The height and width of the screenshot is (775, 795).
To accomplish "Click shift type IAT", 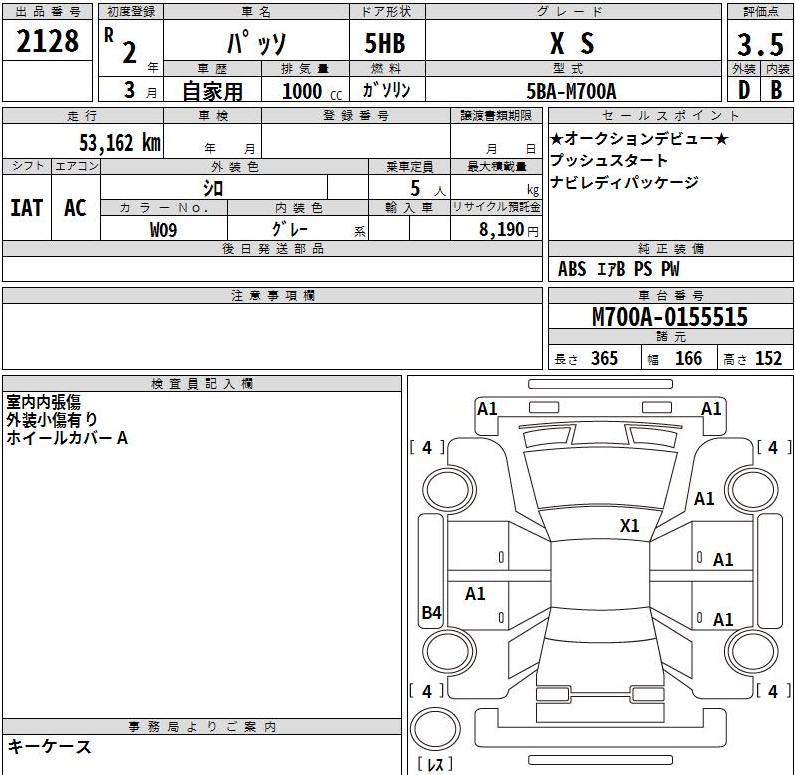I will point(26,208).
